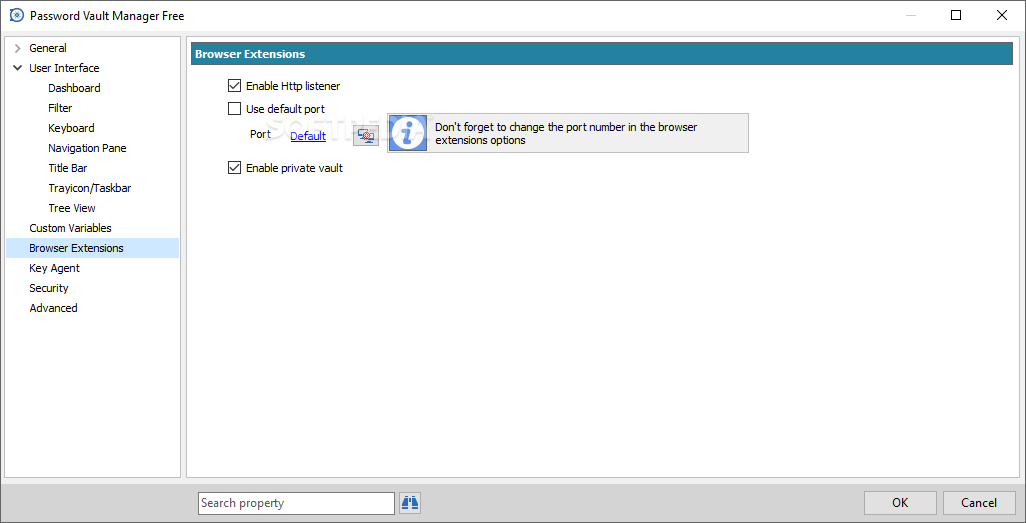Select the Title Bar entry
This screenshot has height=523, width=1026.
point(67,168)
